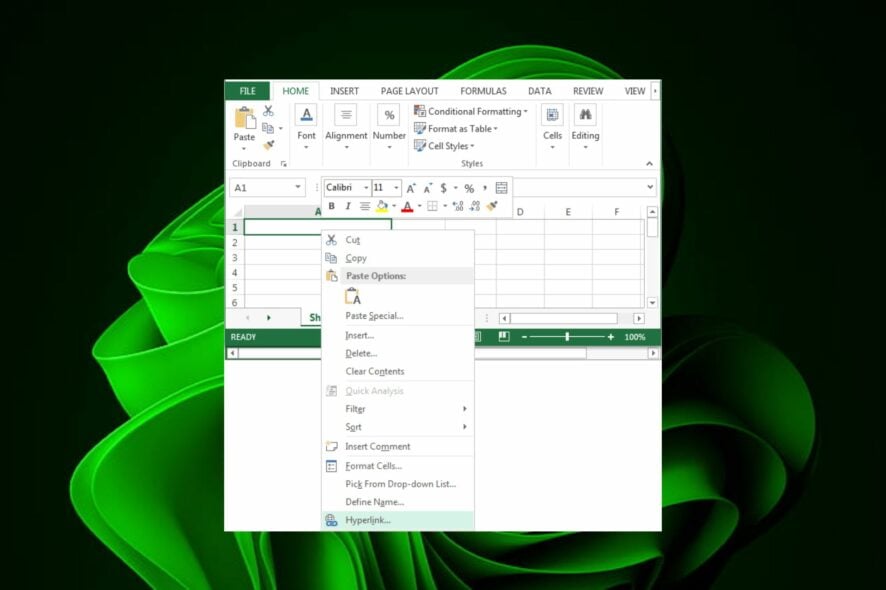Apply yellow fill color in mini toolbar
The height and width of the screenshot is (590, 886).
383,206
